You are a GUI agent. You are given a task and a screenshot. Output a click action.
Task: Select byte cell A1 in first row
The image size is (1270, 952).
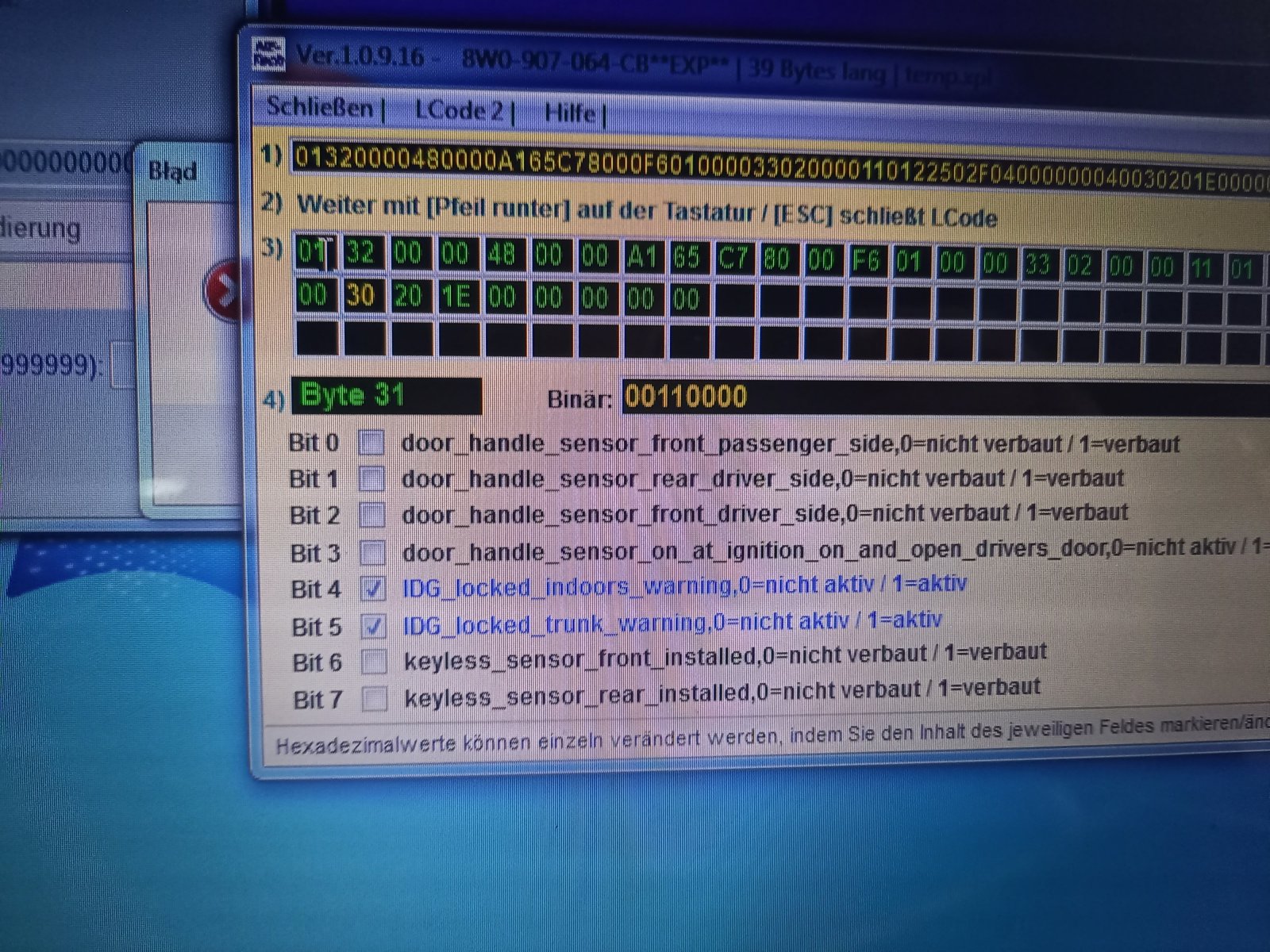point(643,257)
